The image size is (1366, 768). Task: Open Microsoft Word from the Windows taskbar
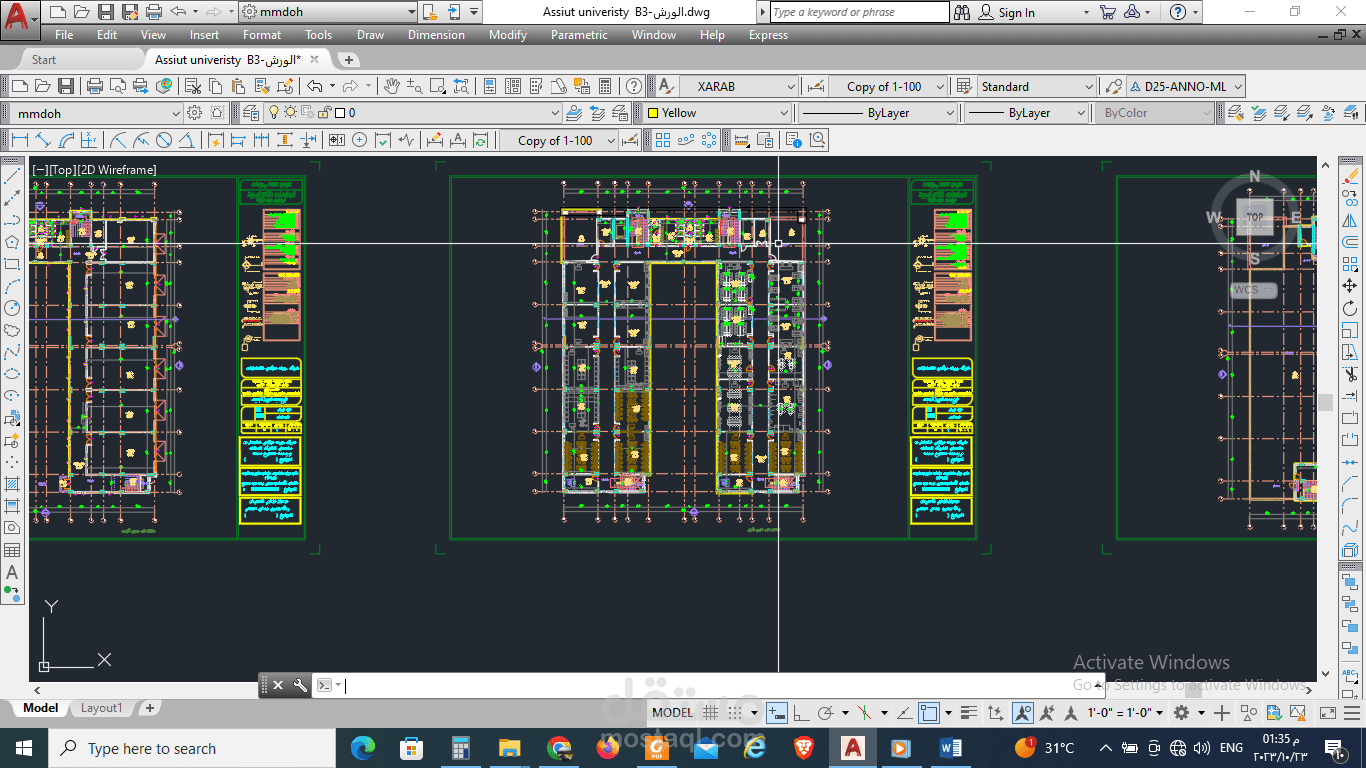950,748
